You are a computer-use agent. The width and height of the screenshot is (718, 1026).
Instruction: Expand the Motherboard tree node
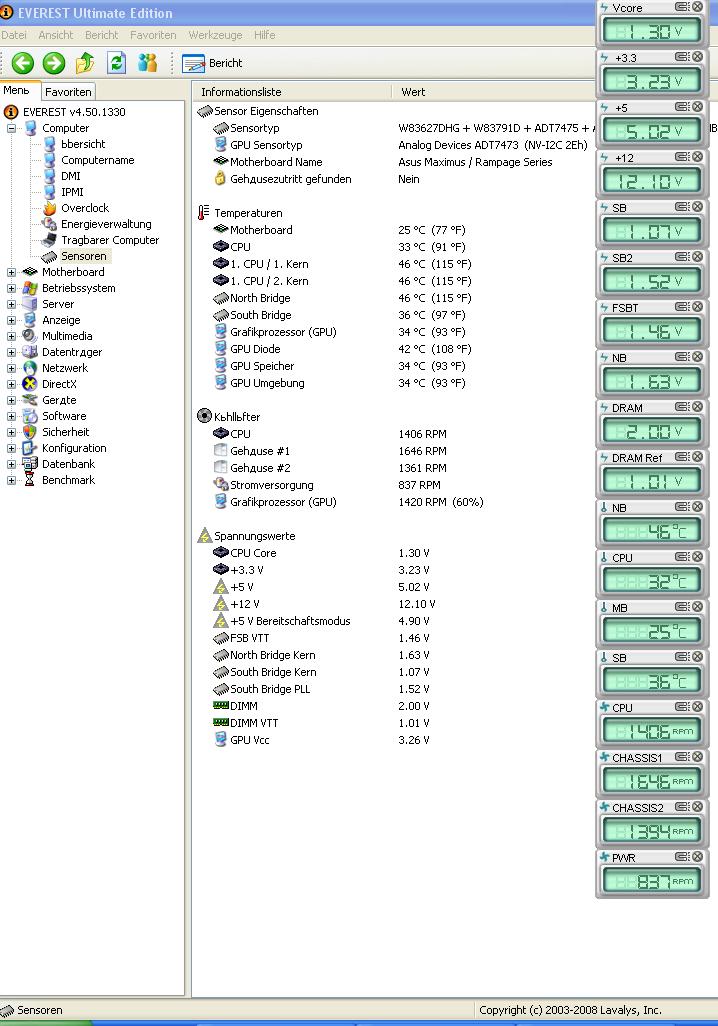click(11, 272)
